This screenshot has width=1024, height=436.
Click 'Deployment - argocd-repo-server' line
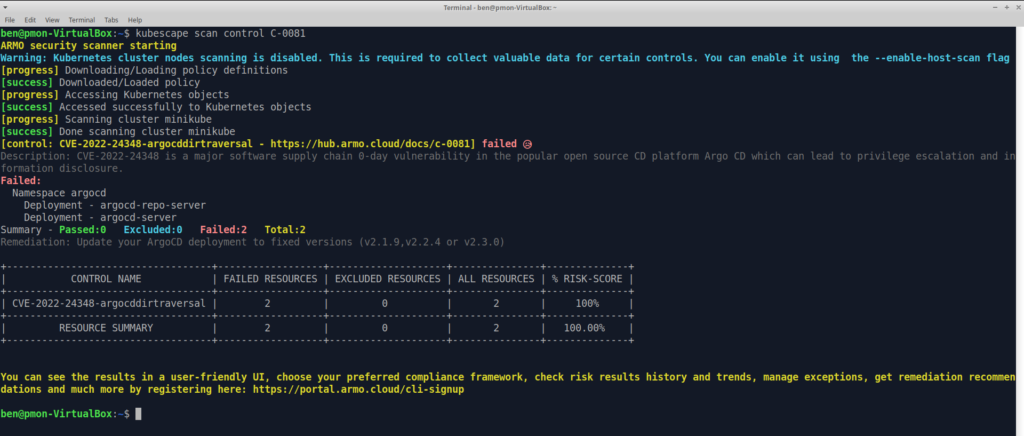[115, 205]
